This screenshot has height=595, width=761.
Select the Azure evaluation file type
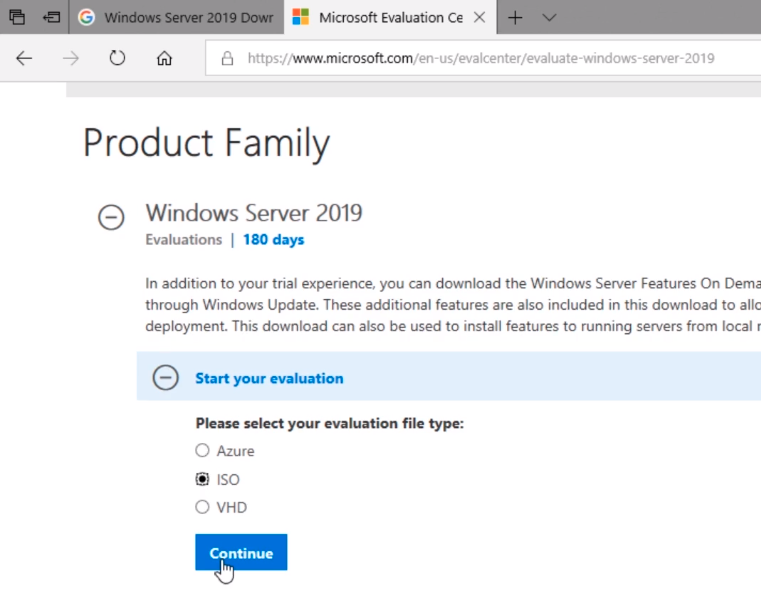click(x=203, y=451)
